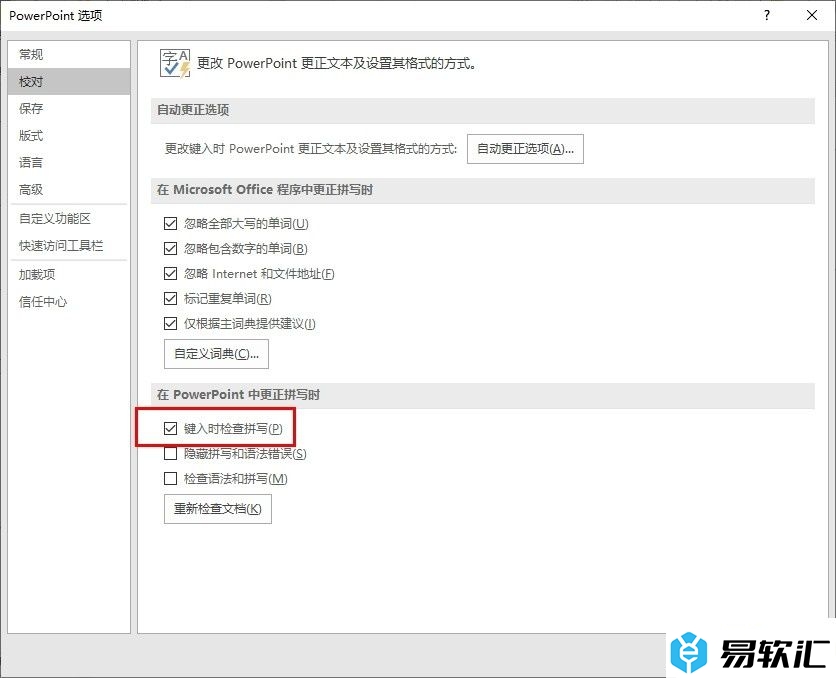Go to 版式 settings
This screenshot has width=836, height=678.
coord(69,136)
